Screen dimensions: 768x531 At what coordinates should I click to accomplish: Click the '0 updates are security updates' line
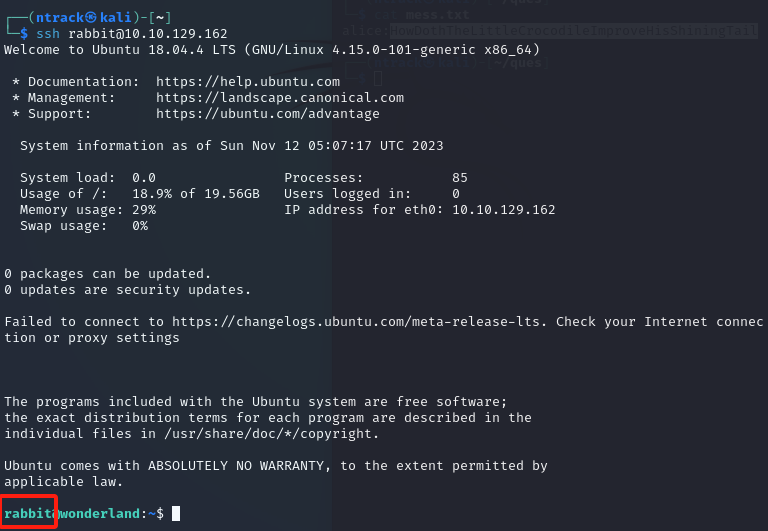coord(128,290)
